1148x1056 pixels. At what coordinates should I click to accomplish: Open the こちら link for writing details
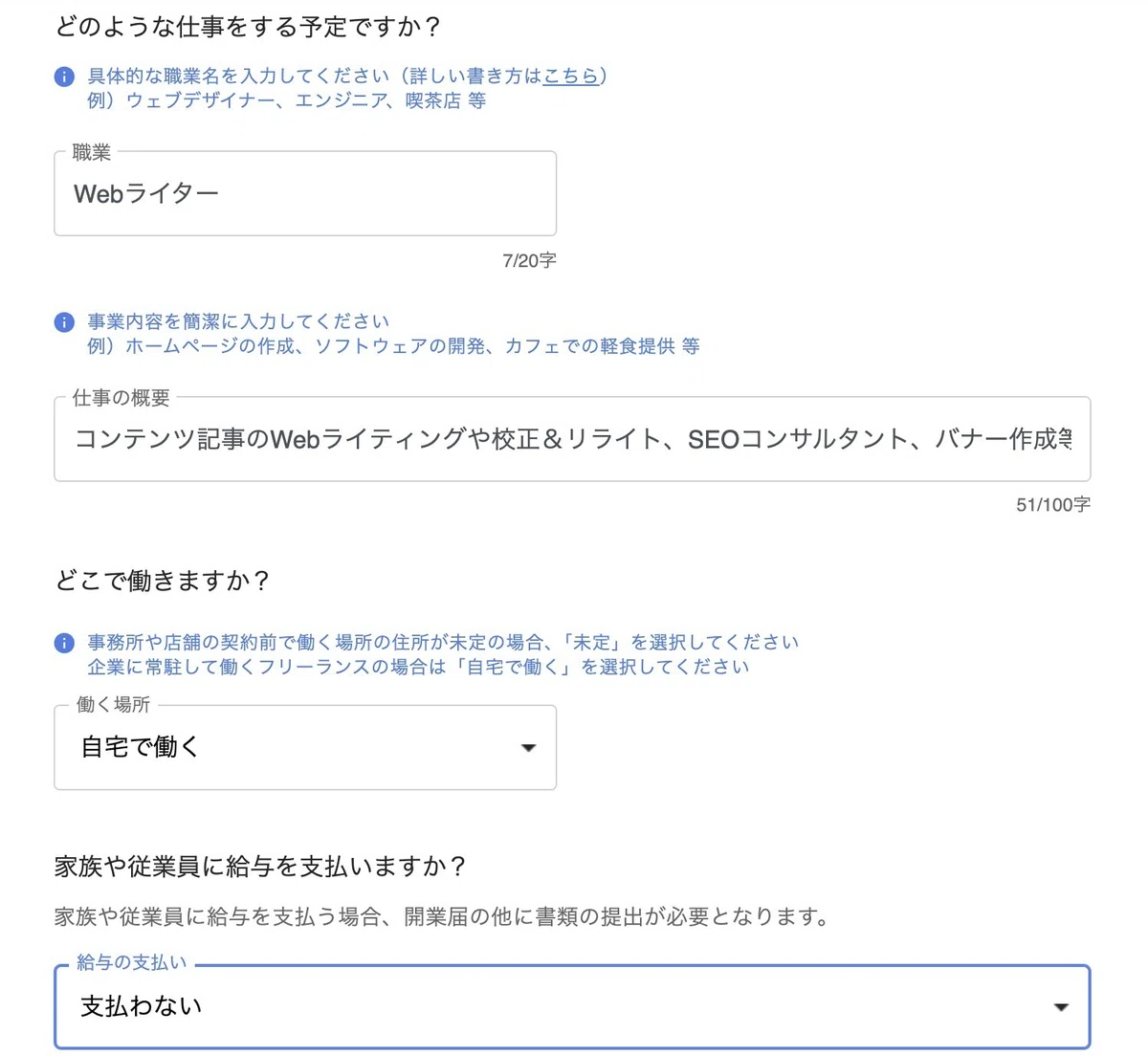pyautogui.click(x=571, y=76)
